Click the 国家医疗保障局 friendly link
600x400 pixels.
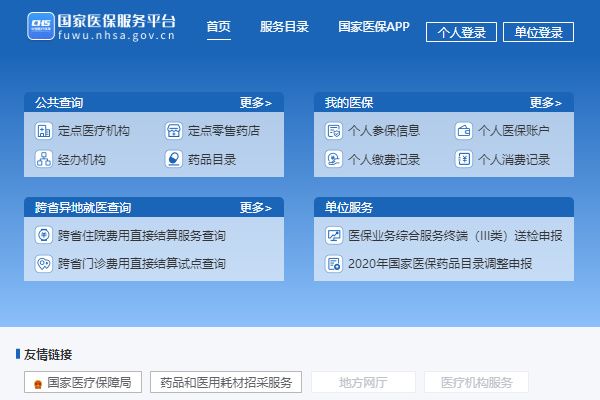(x=83, y=382)
